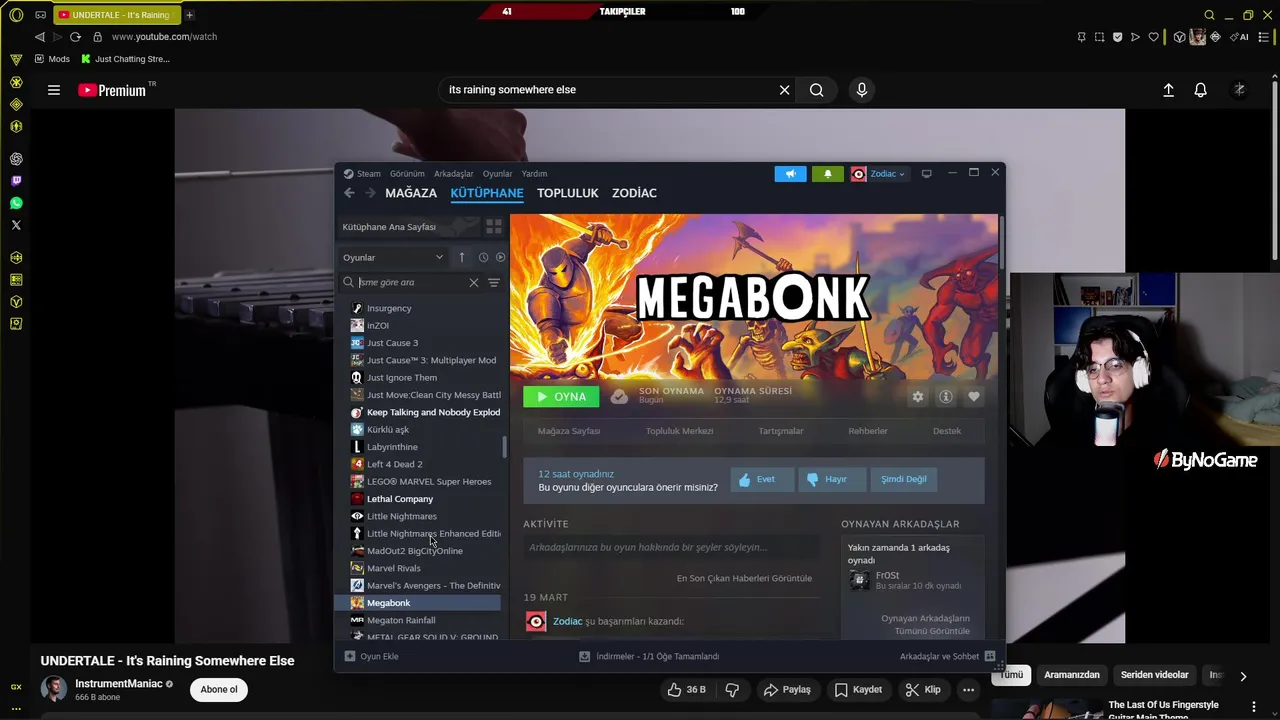
Task: Click the green OYNA play button
Action: click(x=561, y=397)
